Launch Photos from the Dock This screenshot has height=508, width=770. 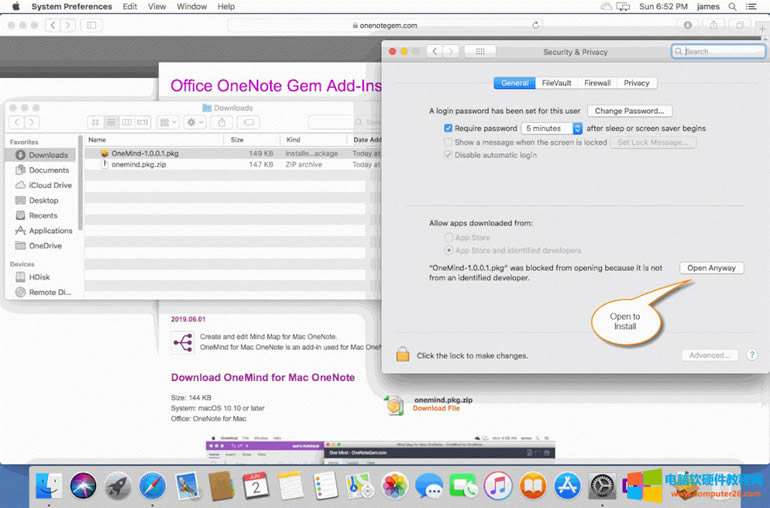point(395,486)
